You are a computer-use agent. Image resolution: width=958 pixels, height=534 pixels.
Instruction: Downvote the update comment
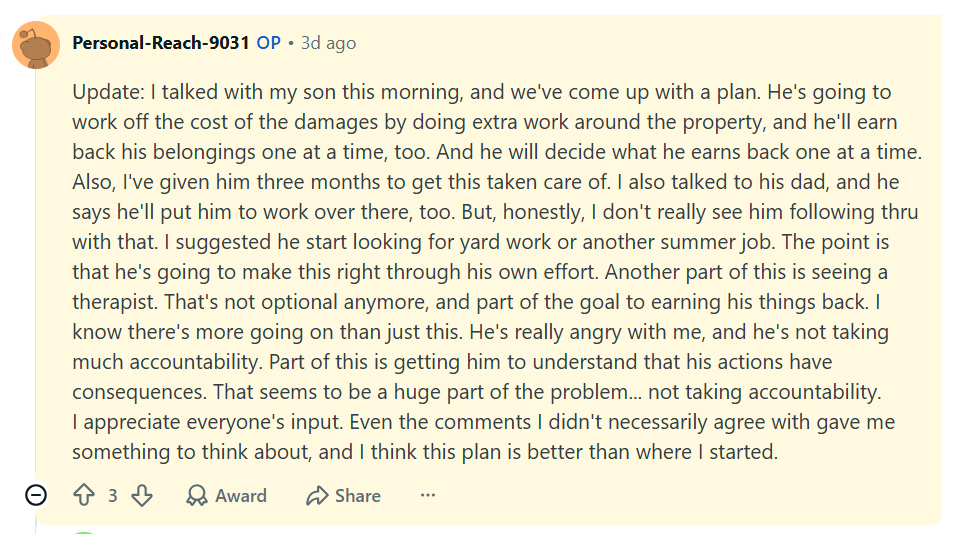(x=142, y=495)
